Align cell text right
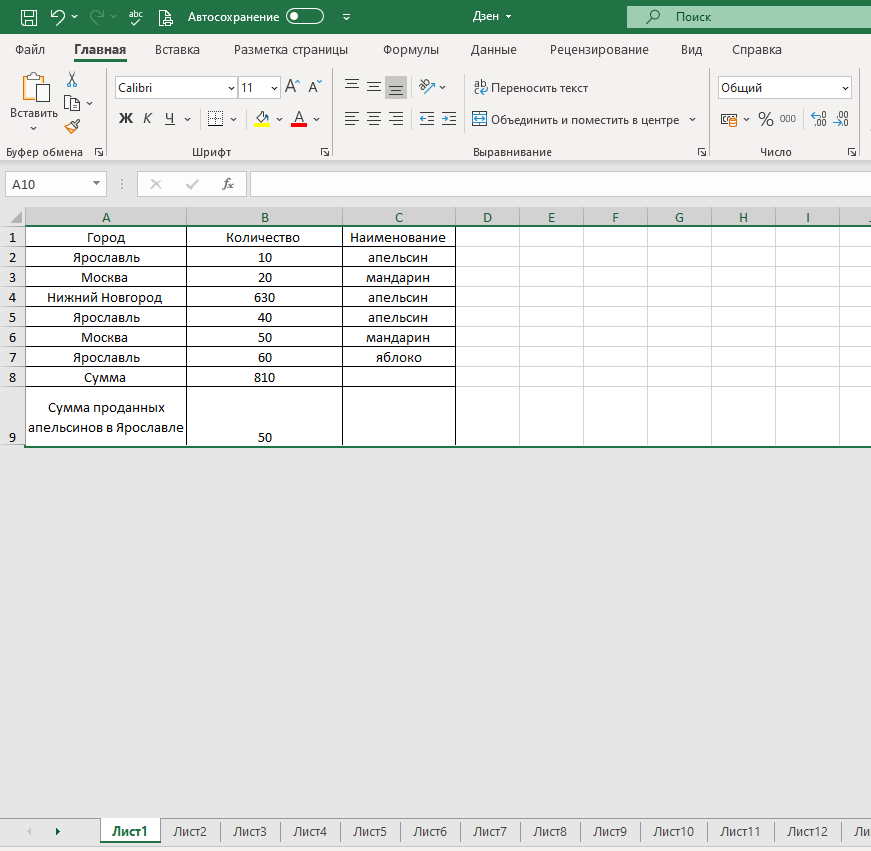This screenshot has width=871, height=851. click(x=396, y=118)
